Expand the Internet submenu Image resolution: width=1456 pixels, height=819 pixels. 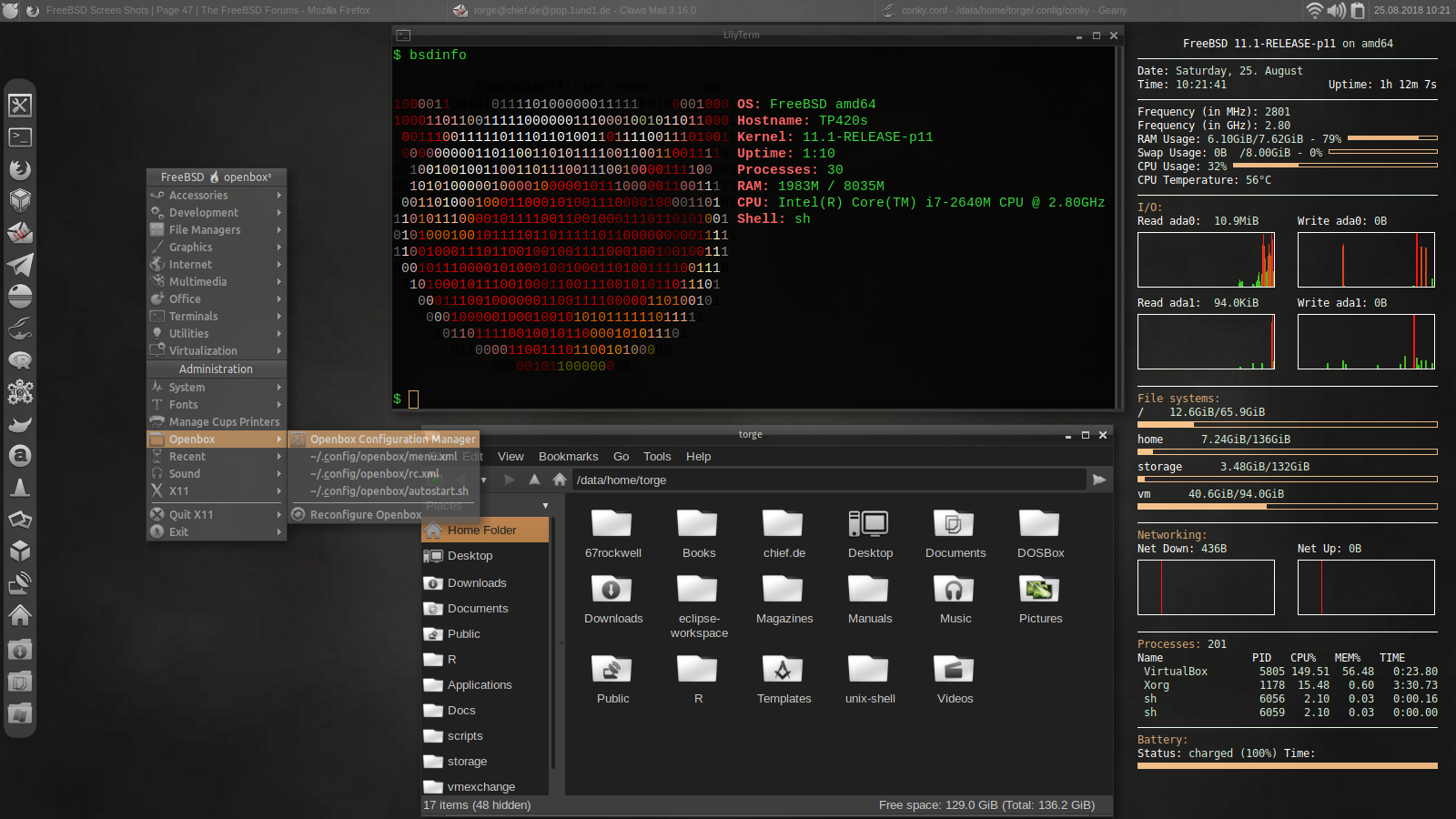click(217, 265)
